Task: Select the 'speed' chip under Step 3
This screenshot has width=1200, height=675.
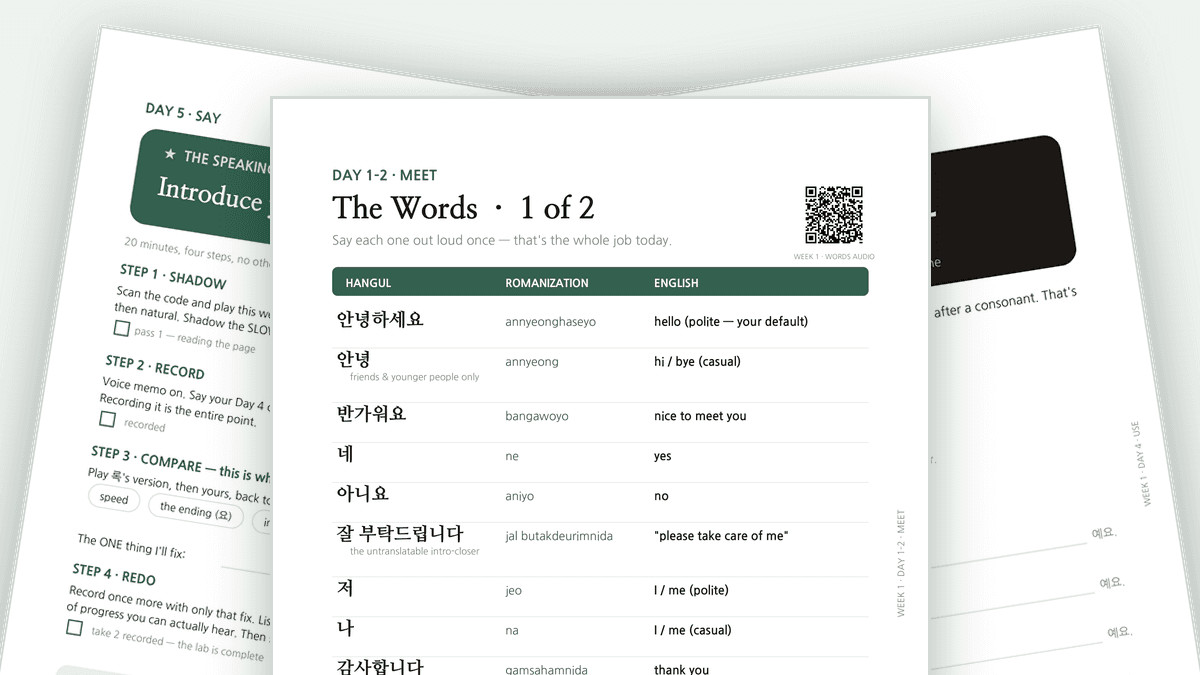Action: pyautogui.click(x=114, y=498)
